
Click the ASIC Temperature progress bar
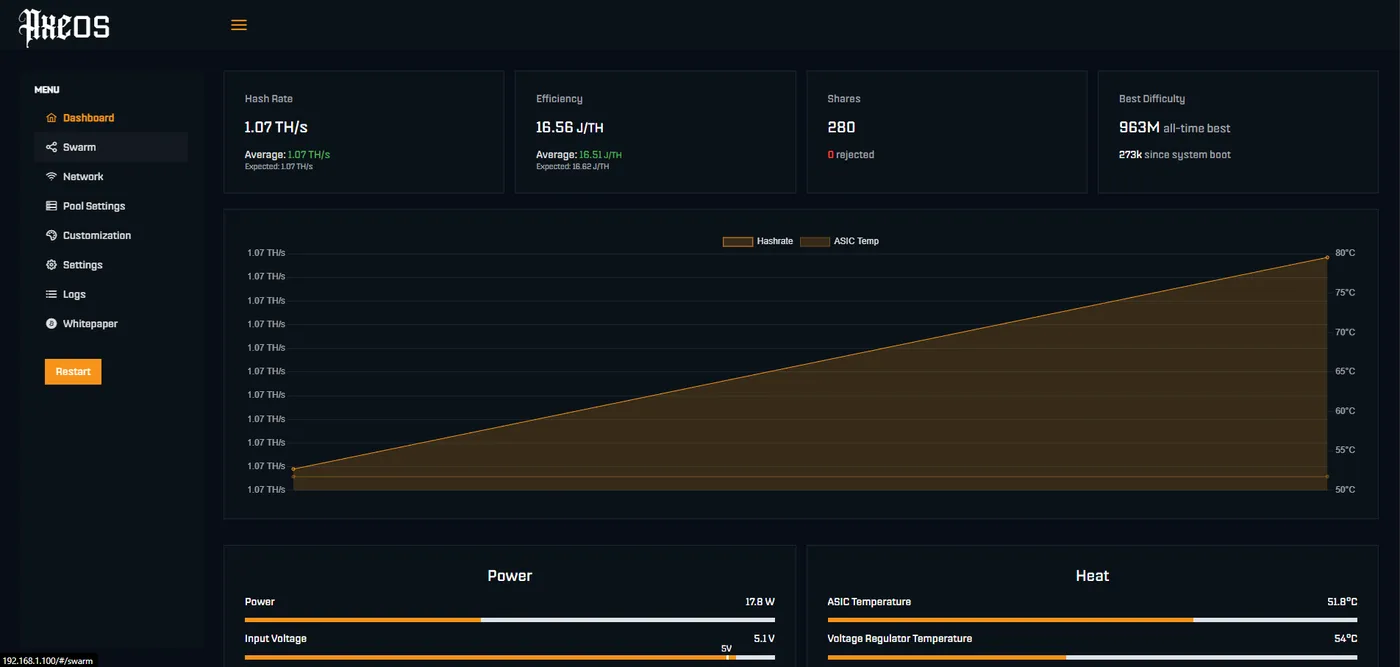[1092, 620]
